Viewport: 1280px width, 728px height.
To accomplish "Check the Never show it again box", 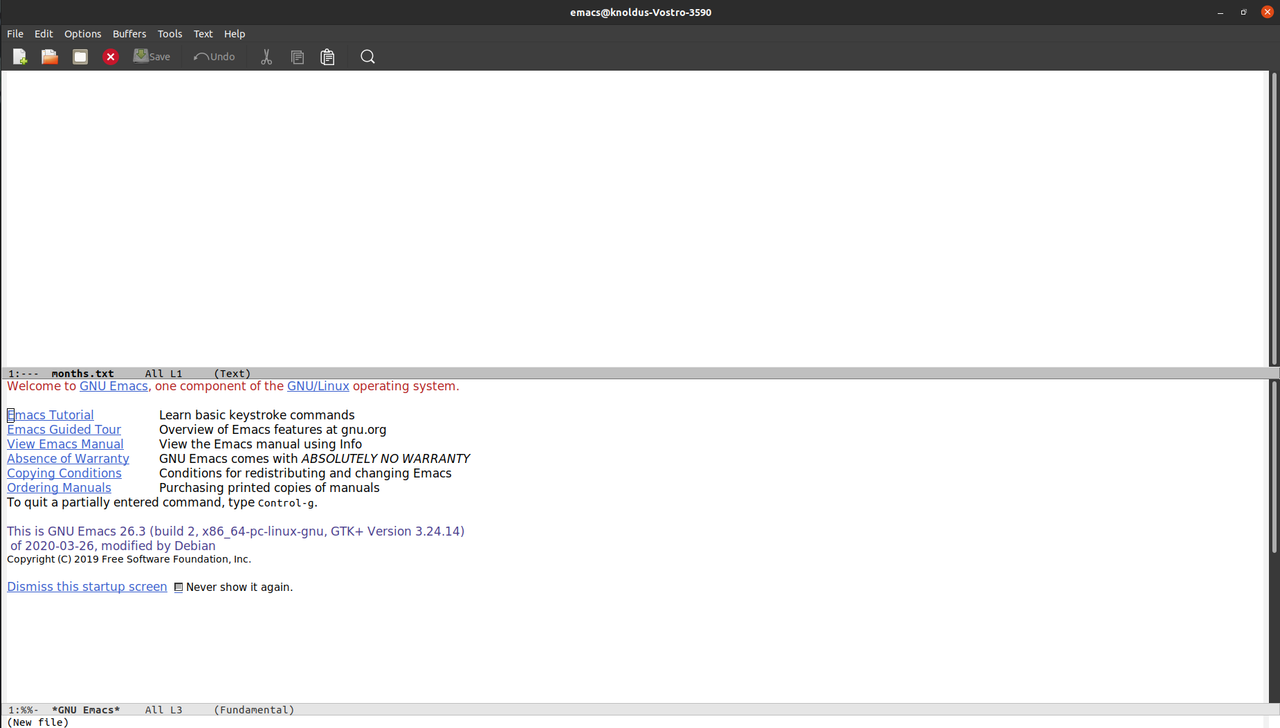I will (x=179, y=588).
